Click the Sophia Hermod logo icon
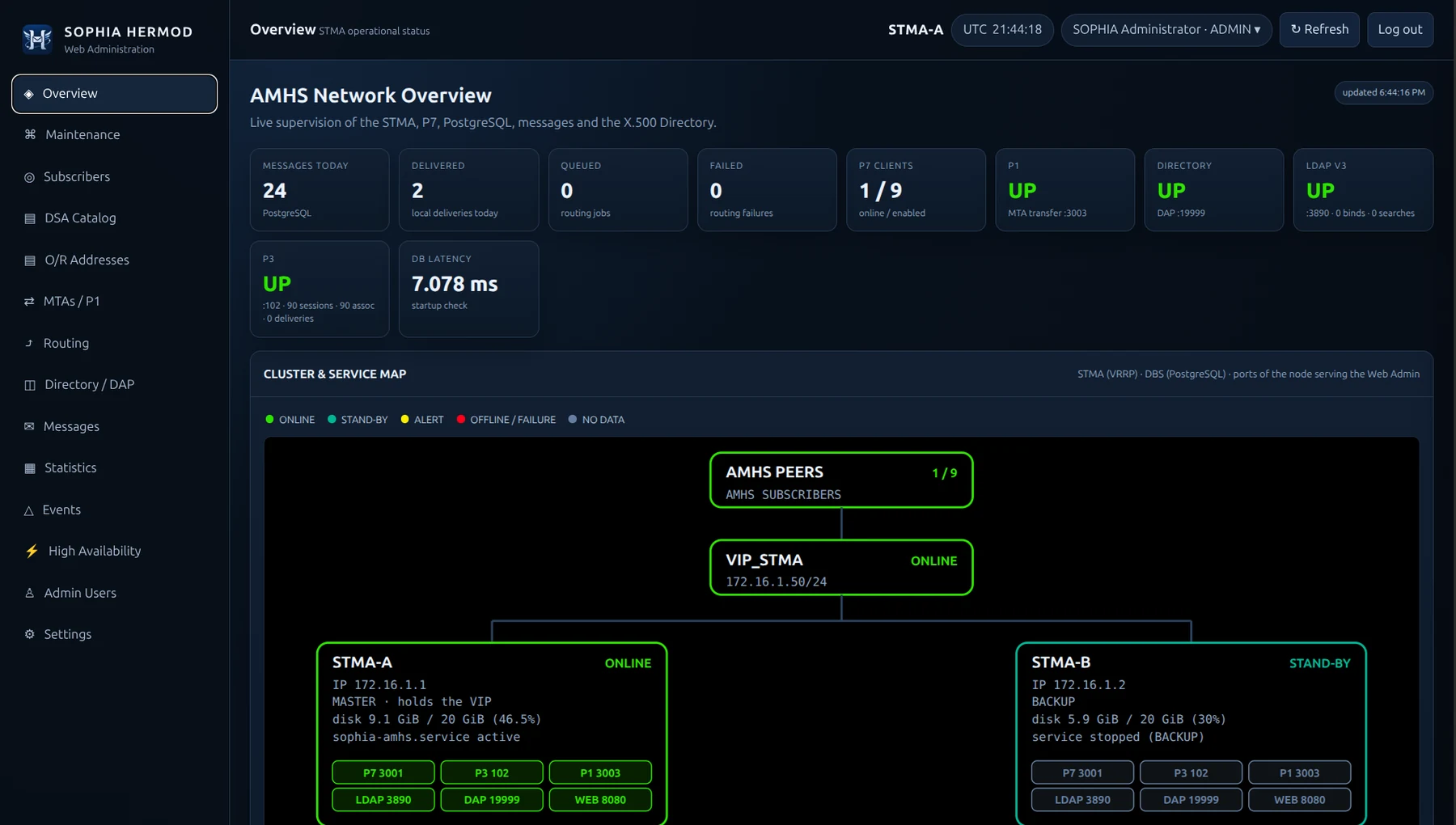 (37, 38)
